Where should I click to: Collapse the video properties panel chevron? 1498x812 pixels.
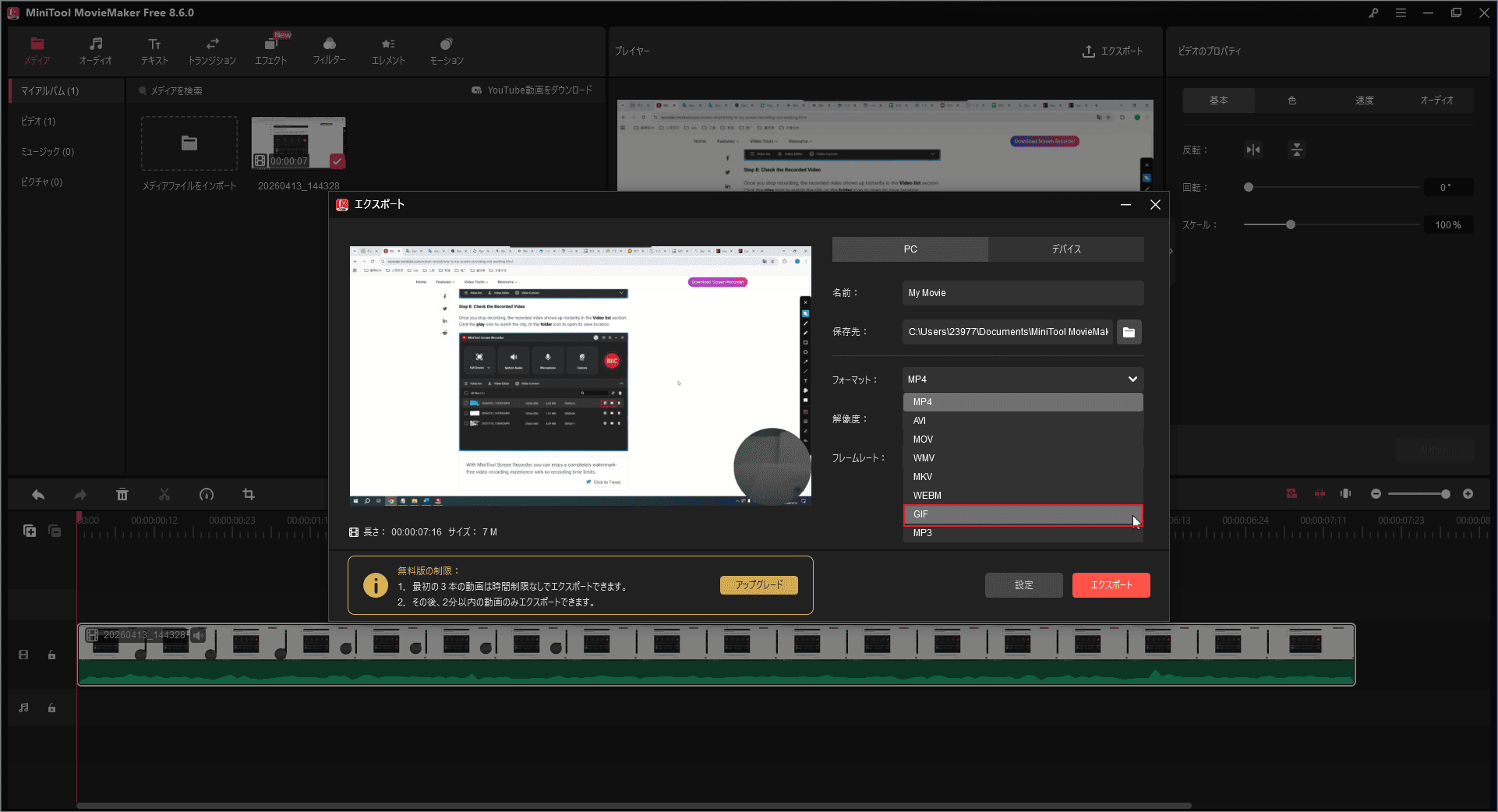(1170, 251)
